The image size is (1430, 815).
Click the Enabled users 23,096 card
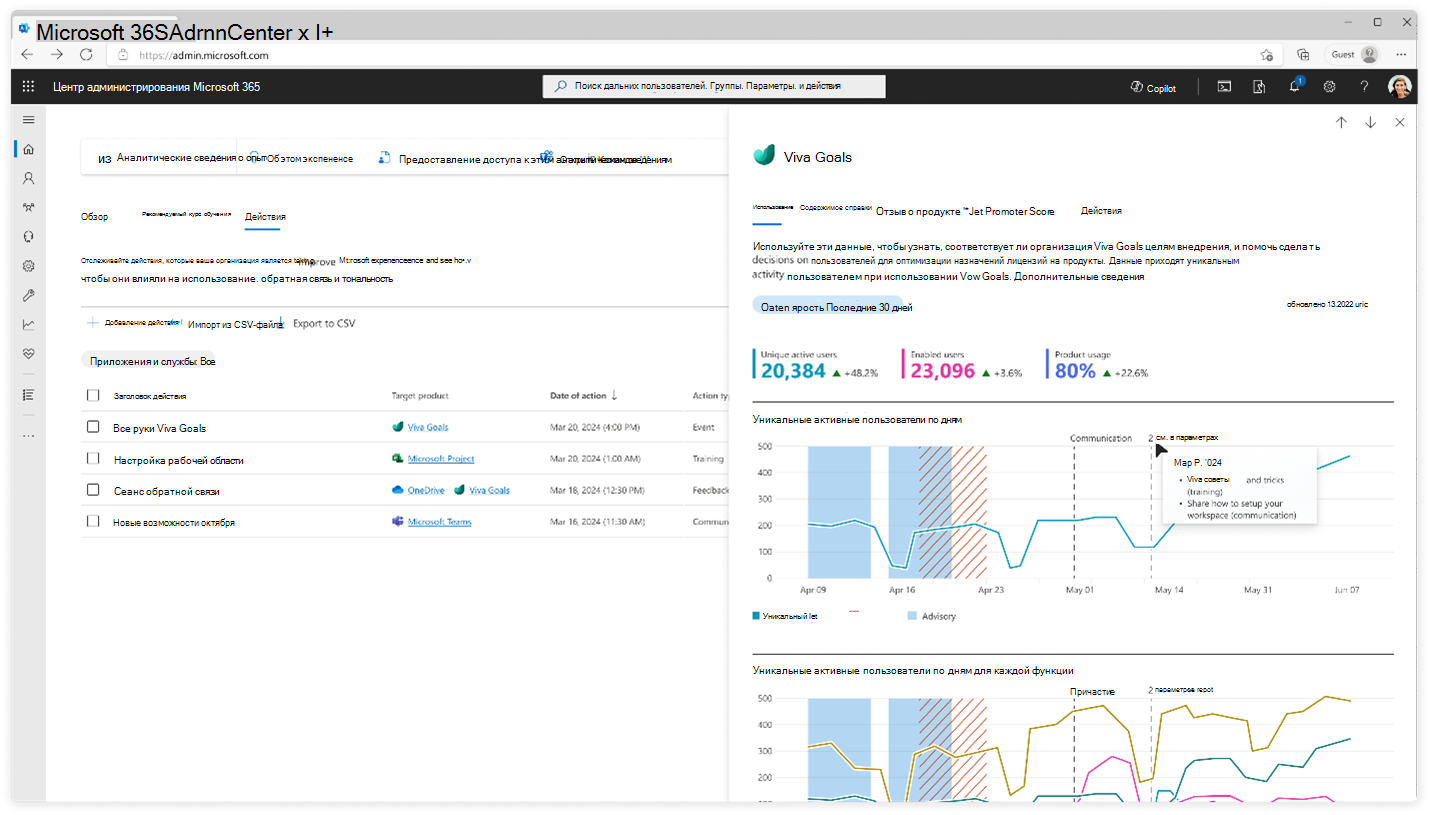click(x=962, y=365)
